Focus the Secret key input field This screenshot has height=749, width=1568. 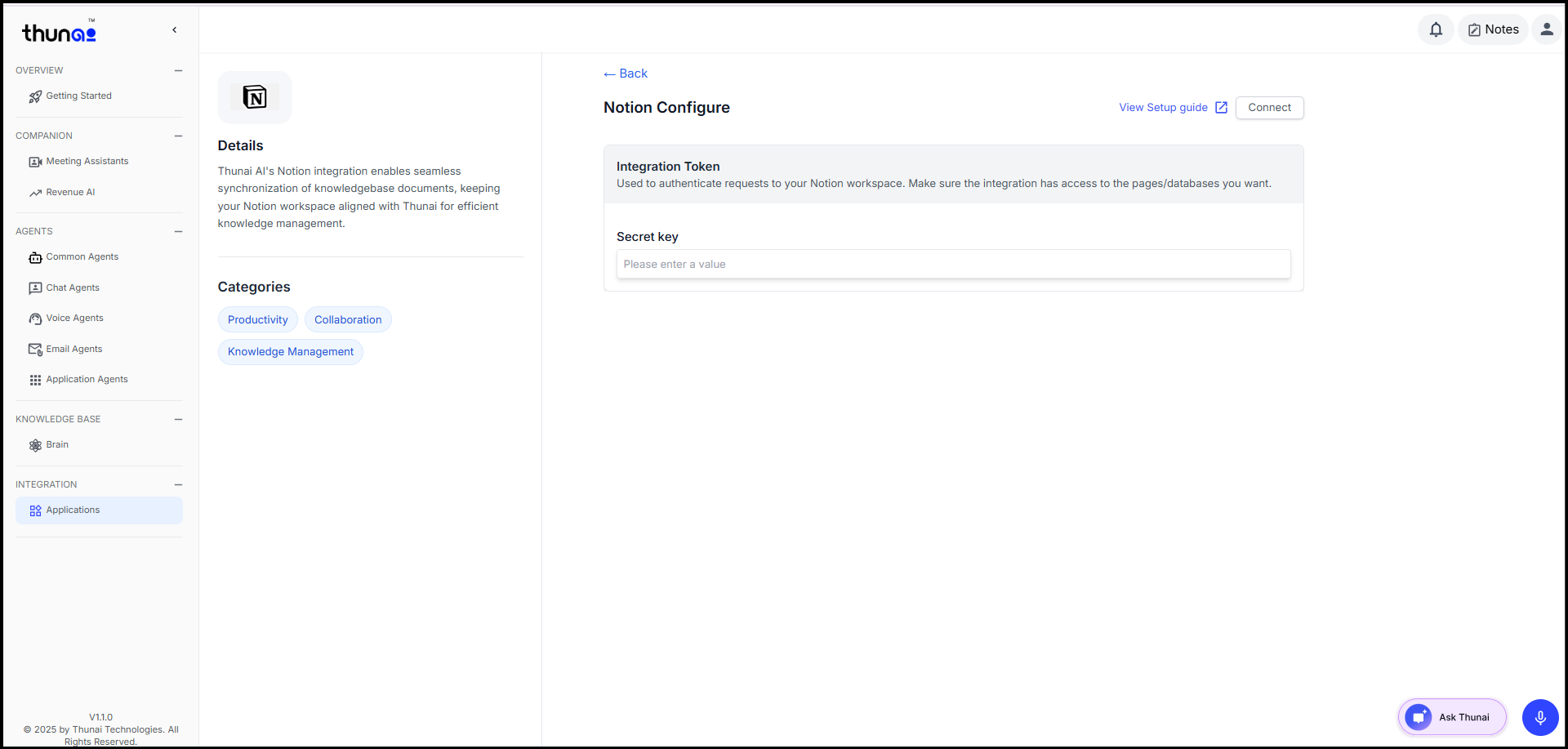(x=953, y=264)
